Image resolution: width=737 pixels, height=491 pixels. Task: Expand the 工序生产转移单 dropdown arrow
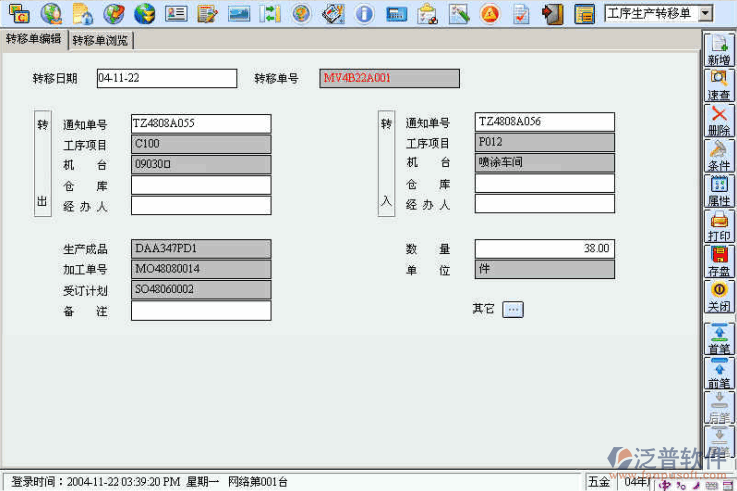coord(706,13)
